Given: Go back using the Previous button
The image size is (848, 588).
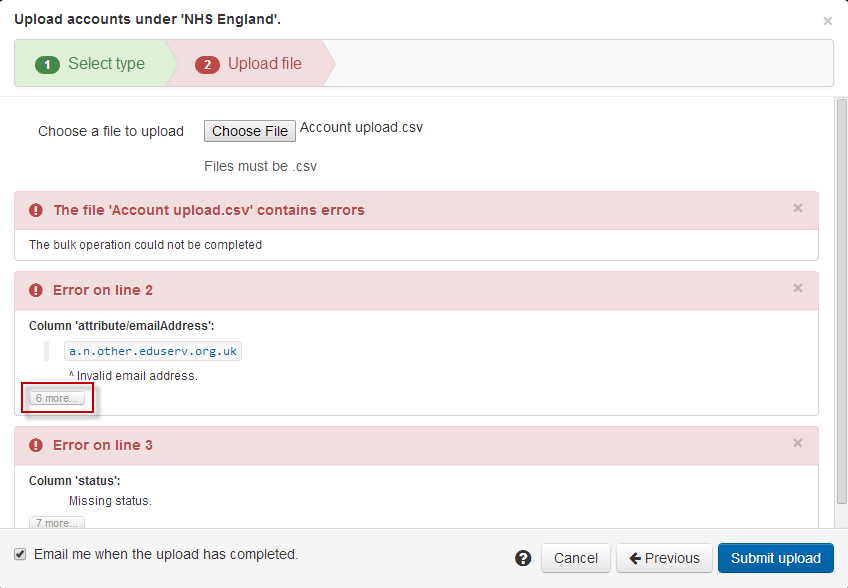Looking at the screenshot, I should (x=664, y=558).
